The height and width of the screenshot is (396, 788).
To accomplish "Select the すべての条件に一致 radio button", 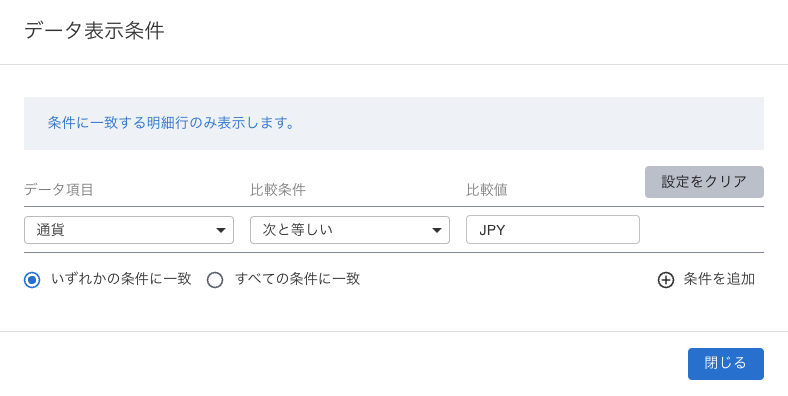I will pyautogui.click(x=215, y=280).
